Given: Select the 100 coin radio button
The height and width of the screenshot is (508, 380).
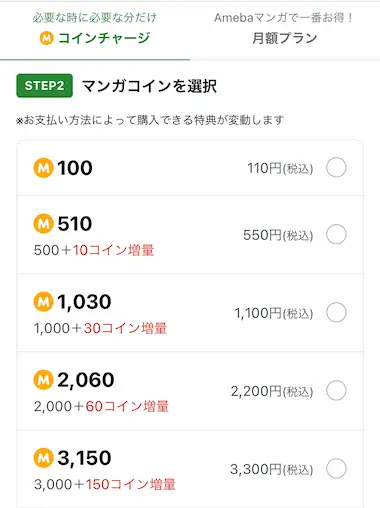Looking at the screenshot, I should coord(336,167).
